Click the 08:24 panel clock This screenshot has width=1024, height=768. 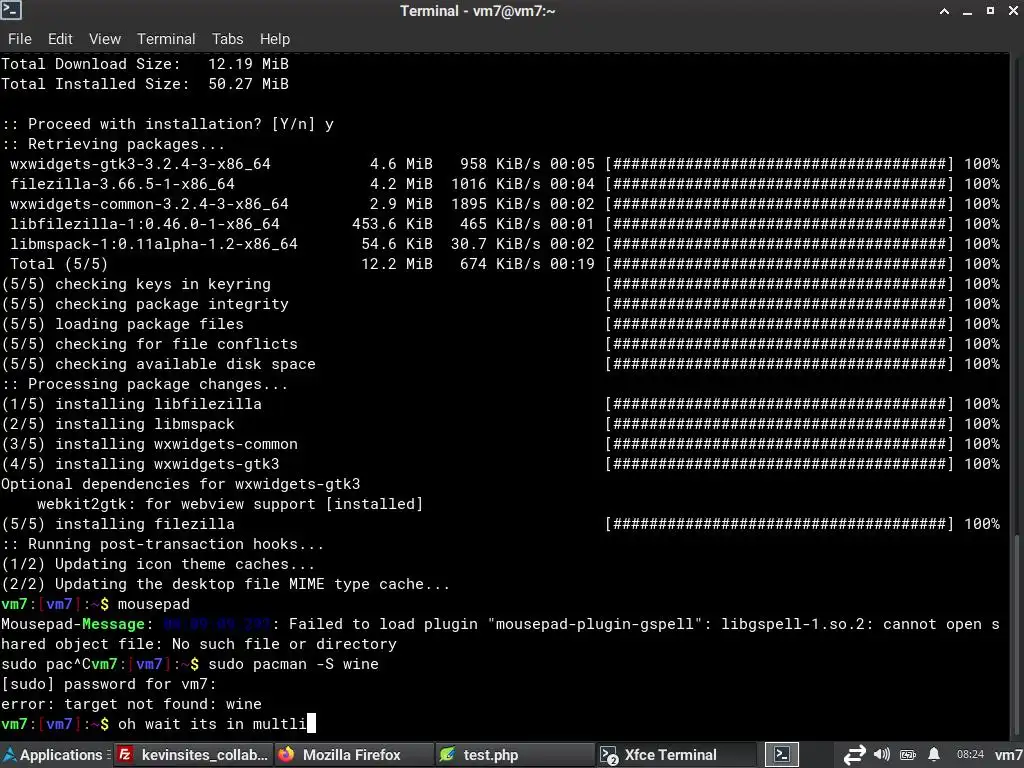970,755
